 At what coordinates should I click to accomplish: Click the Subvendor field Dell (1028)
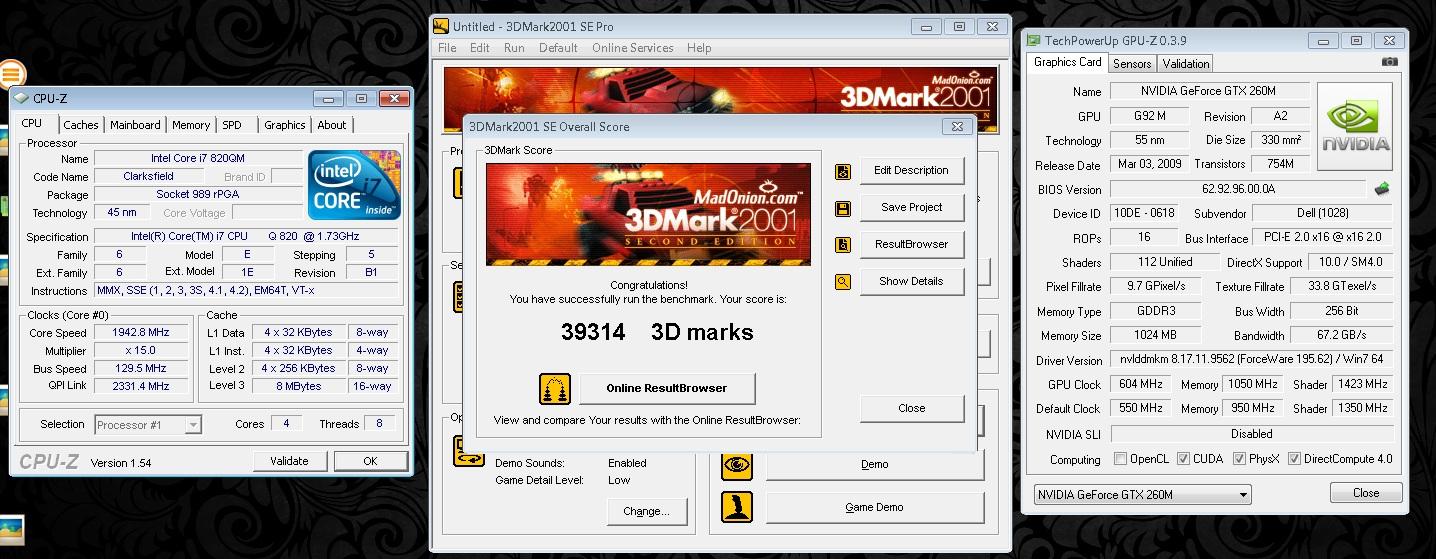[x=1322, y=213]
